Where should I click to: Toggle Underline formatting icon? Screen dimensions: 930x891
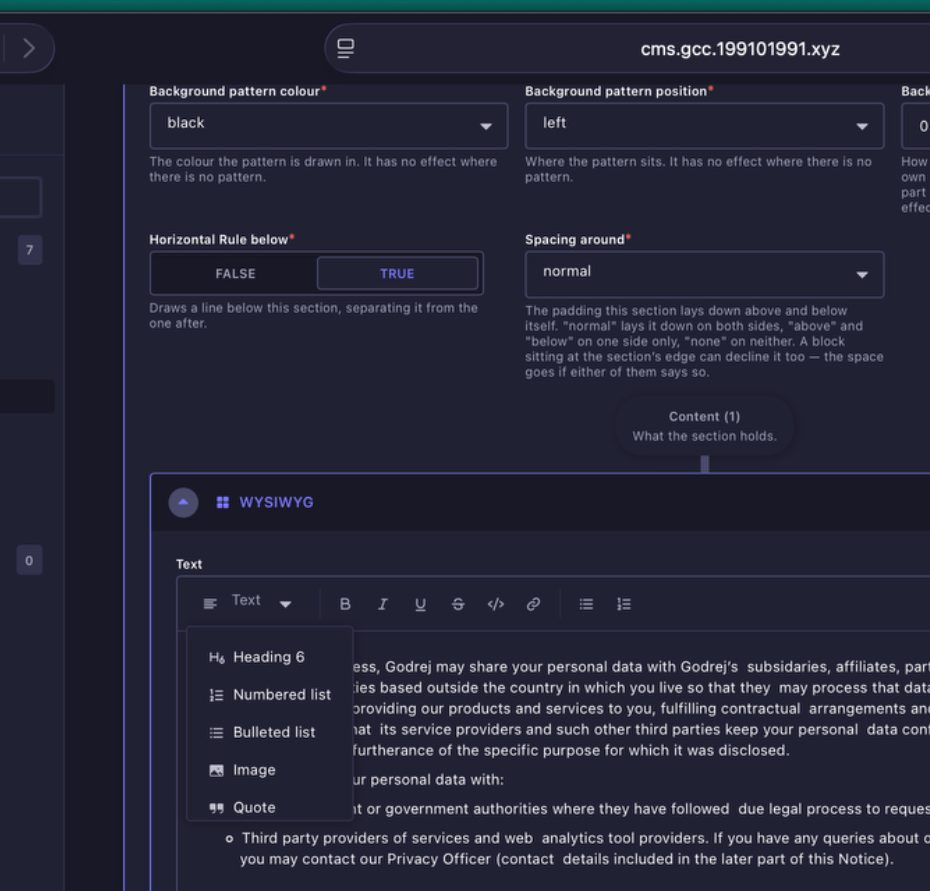(420, 604)
